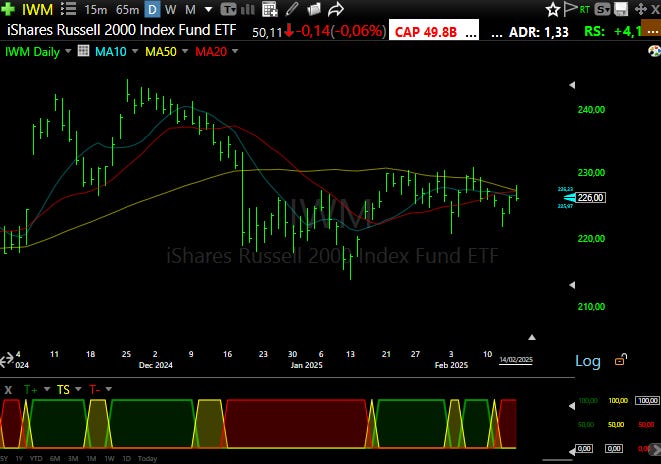Click the CAP 49.8B data field
The width and height of the screenshot is (661, 464).
coord(434,32)
